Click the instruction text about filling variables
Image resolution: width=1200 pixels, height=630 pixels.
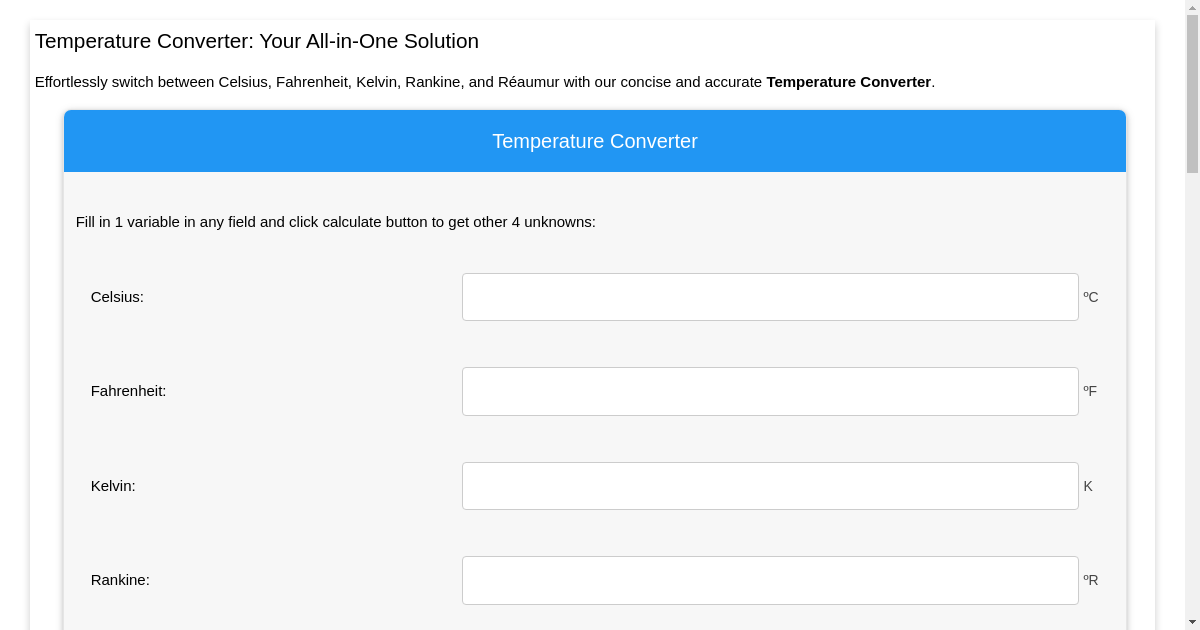tap(335, 222)
